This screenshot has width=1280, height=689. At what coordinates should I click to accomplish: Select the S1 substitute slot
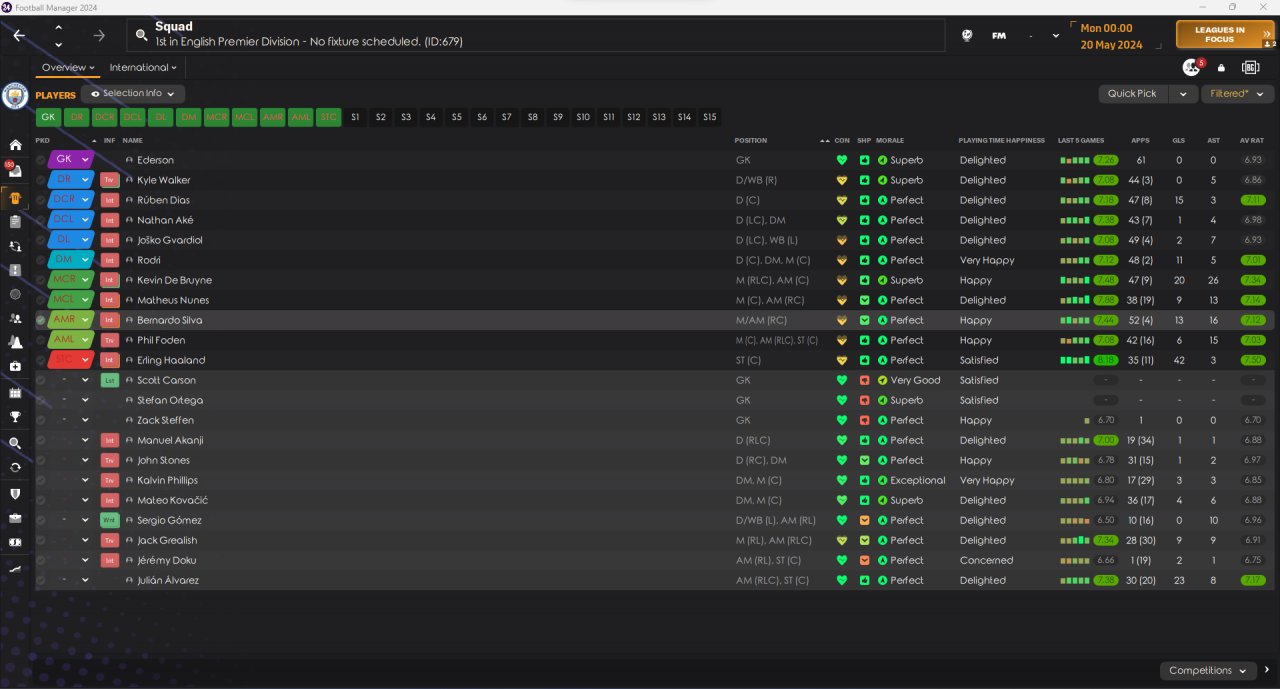coord(355,117)
